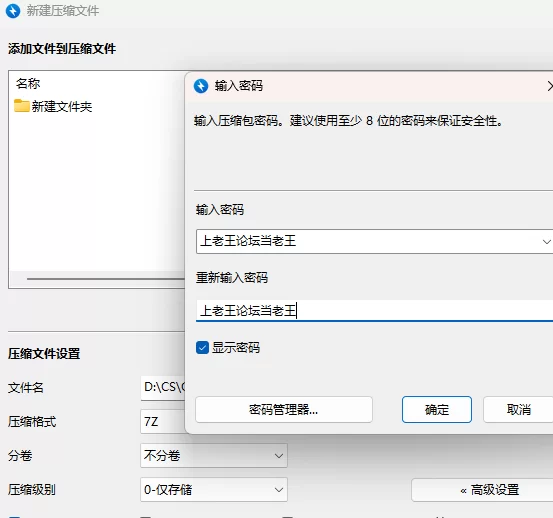Click the 显示密码 label text
This screenshot has width=553, height=518.
236,348
